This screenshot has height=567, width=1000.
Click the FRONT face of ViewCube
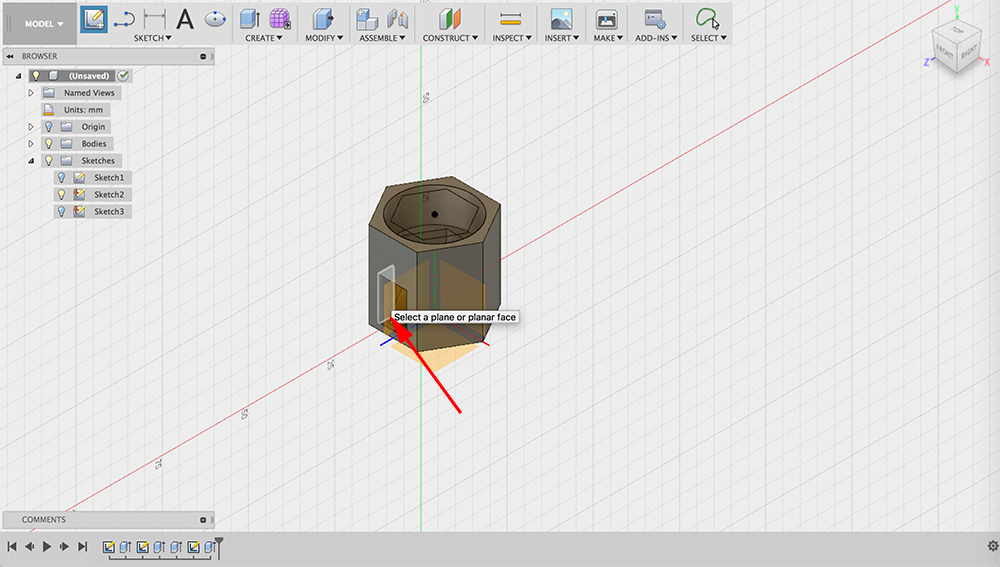click(945, 53)
